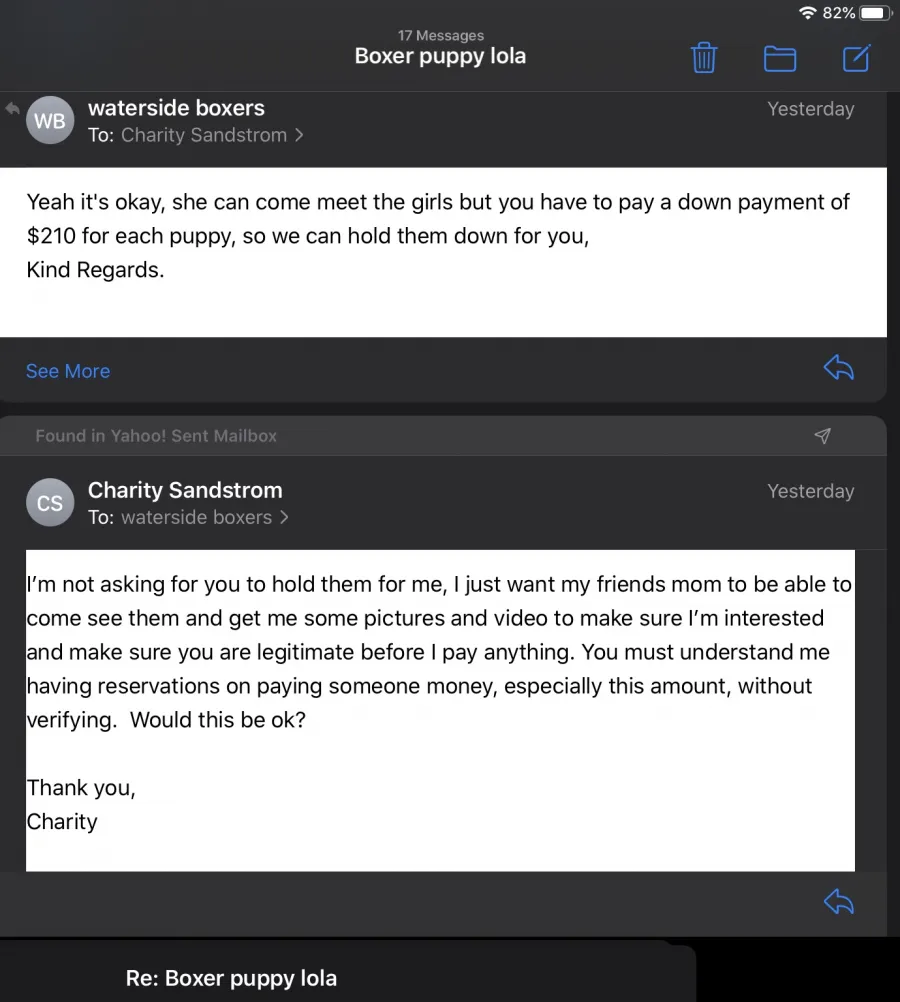Screen dimensions: 900x1002
Task: Compose a new message with the pencil icon
Action: [856, 58]
